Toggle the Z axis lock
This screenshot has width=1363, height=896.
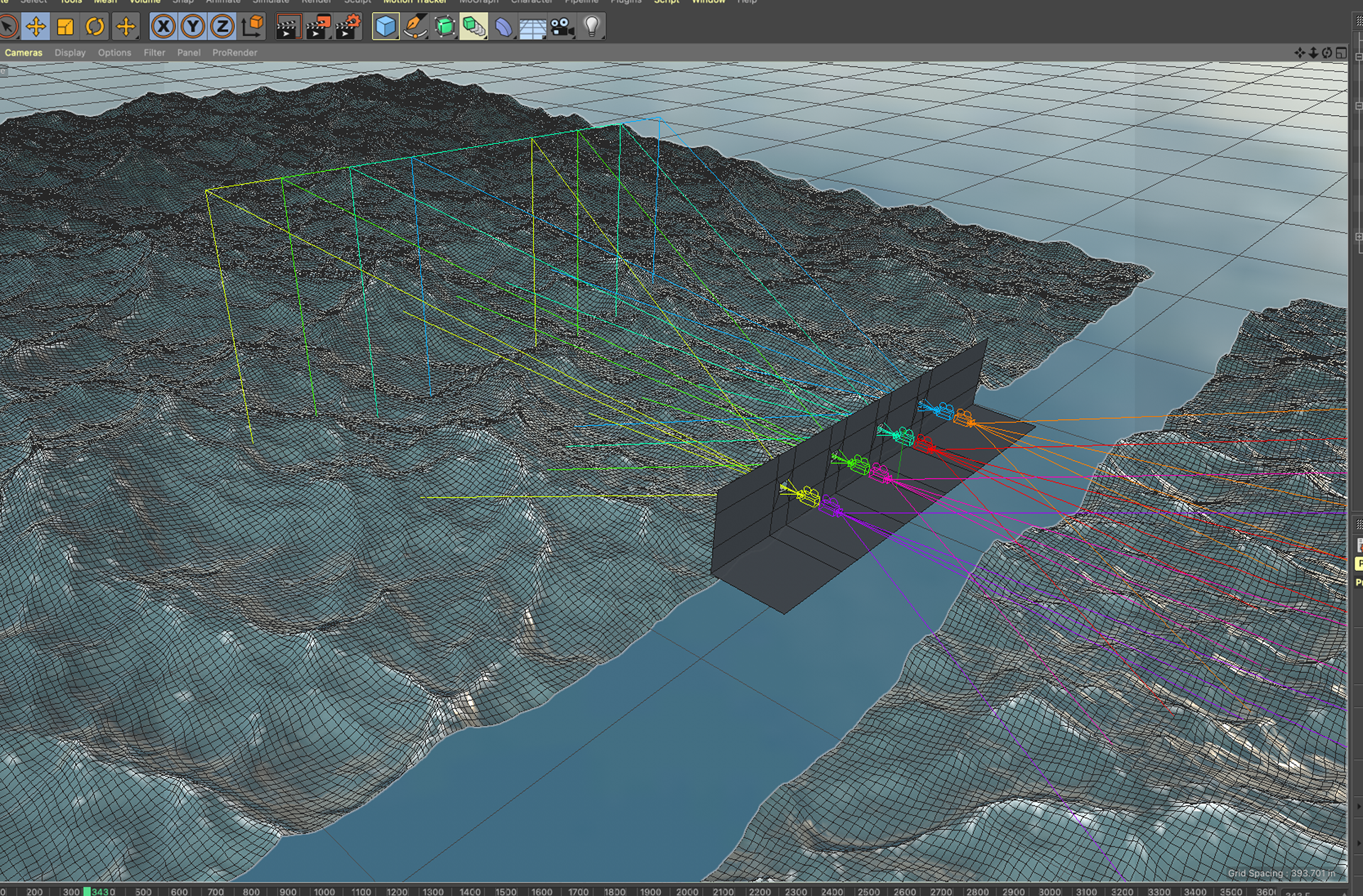click(222, 27)
